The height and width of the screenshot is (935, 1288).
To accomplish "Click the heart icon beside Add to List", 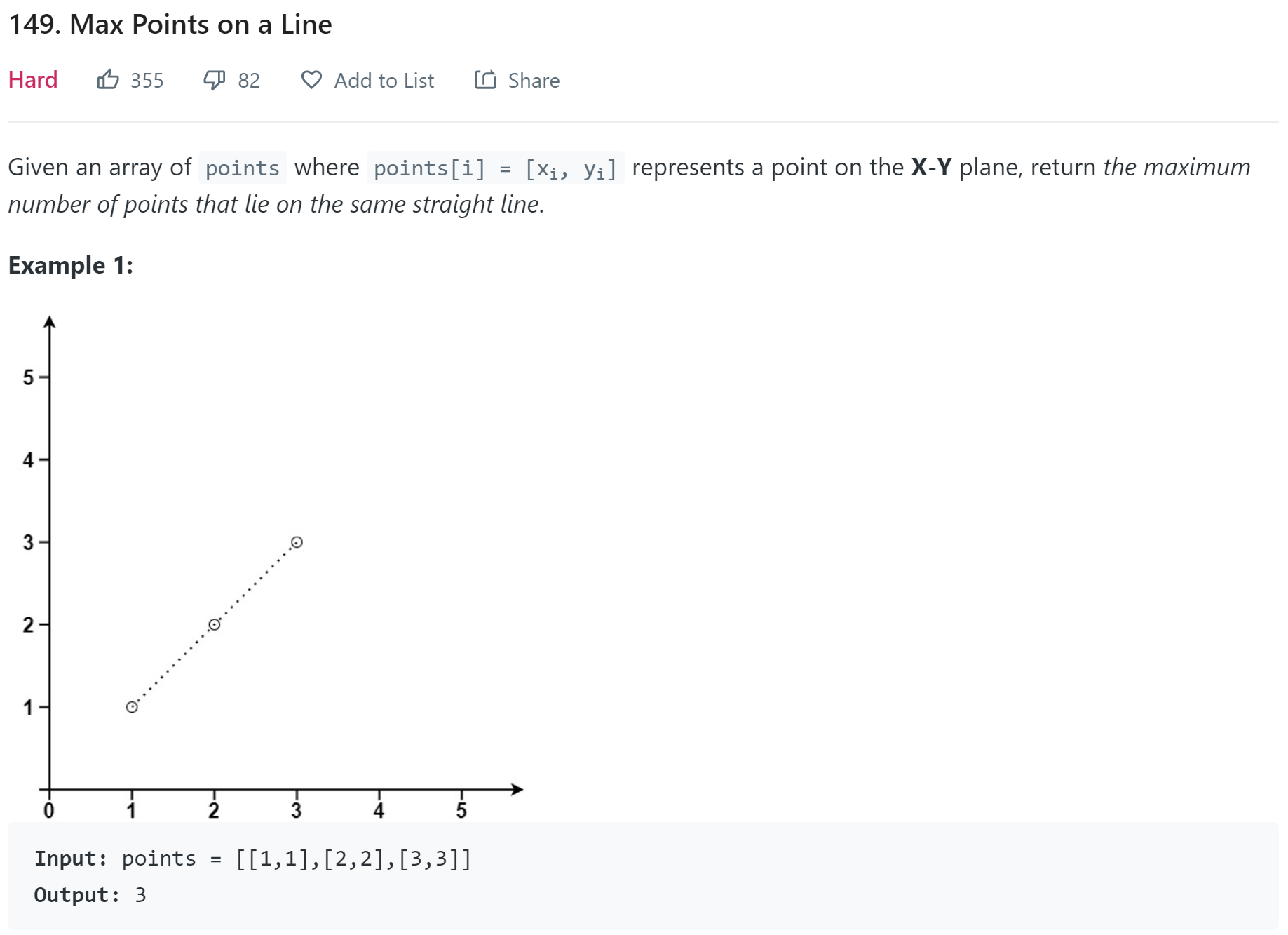I will (311, 80).
